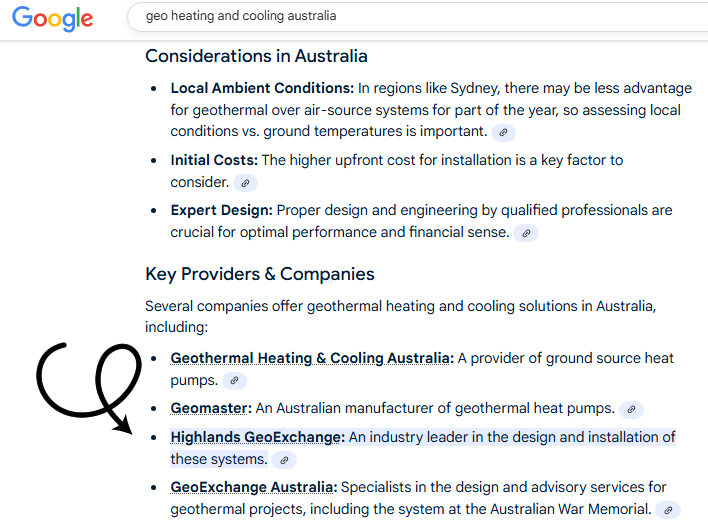Open the Highlands GeoExchange link
Screen dimensions: 708x530
tap(257, 437)
